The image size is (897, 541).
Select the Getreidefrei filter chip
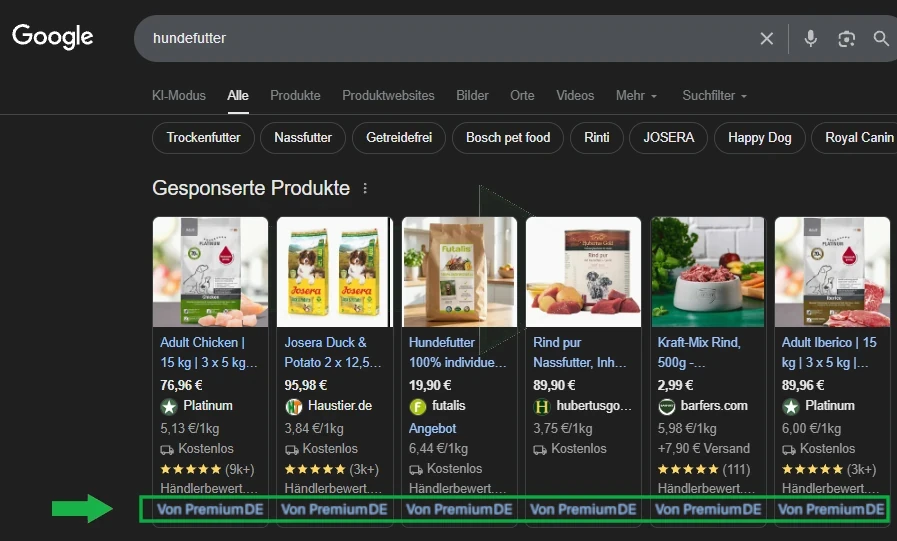coord(399,138)
